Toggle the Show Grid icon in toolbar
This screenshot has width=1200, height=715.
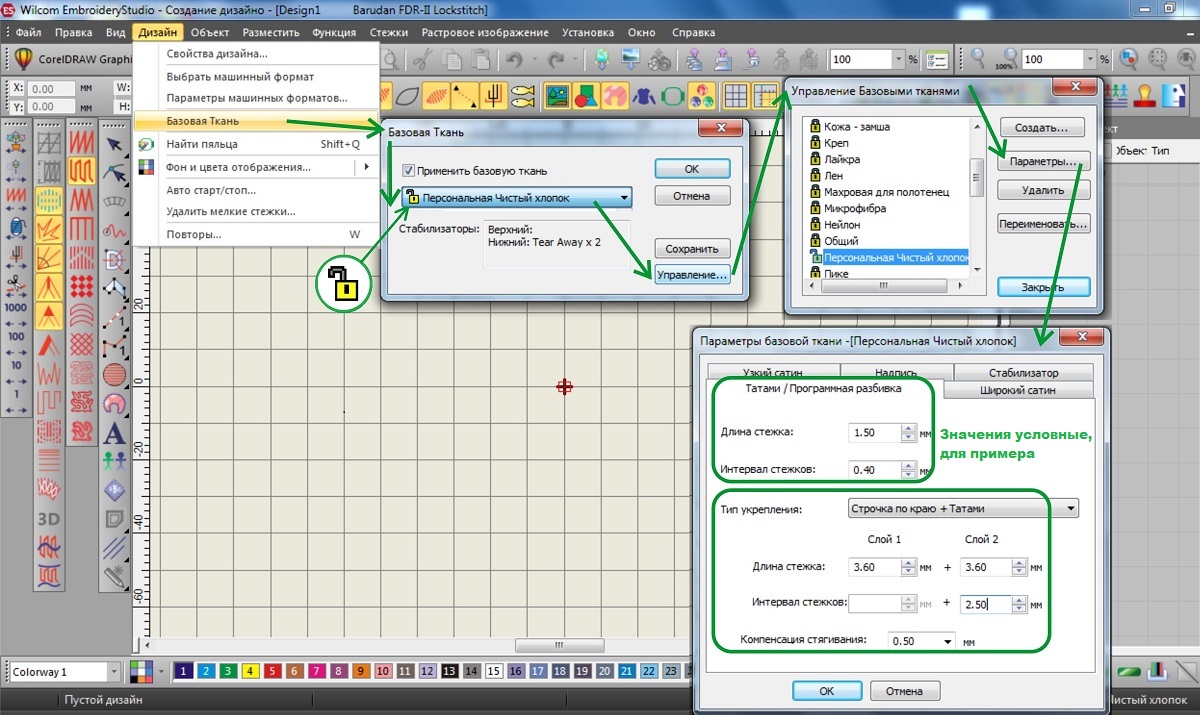click(x=736, y=96)
